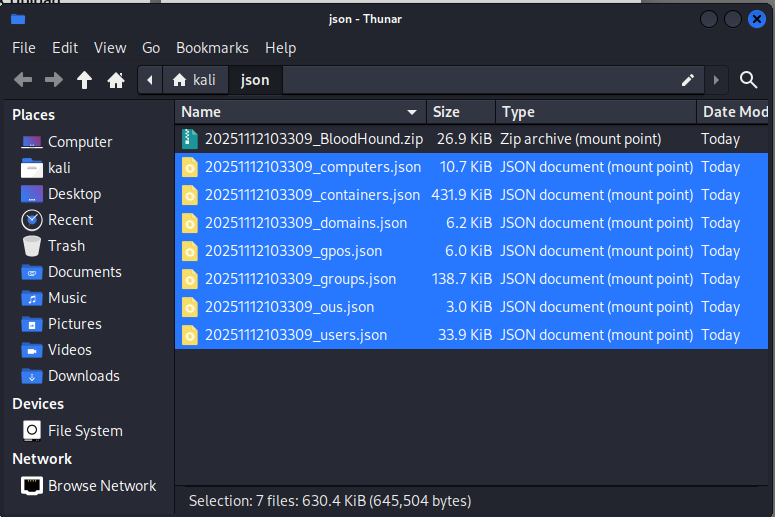Screen dimensions: 775x517
Task: Click the computers.json file icon
Action: click(x=190, y=167)
